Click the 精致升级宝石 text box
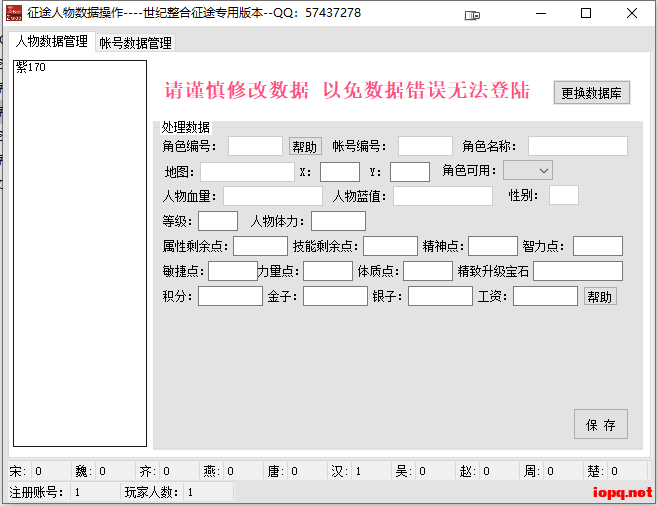 [577, 271]
